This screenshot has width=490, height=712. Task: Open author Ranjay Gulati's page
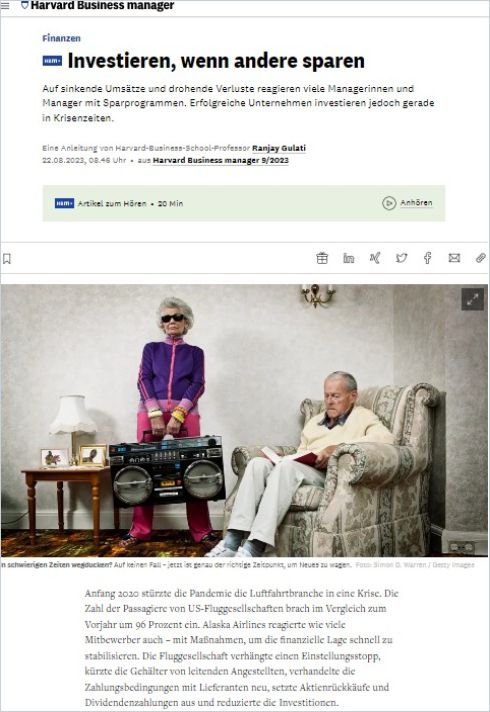click(x=279, y=148)
